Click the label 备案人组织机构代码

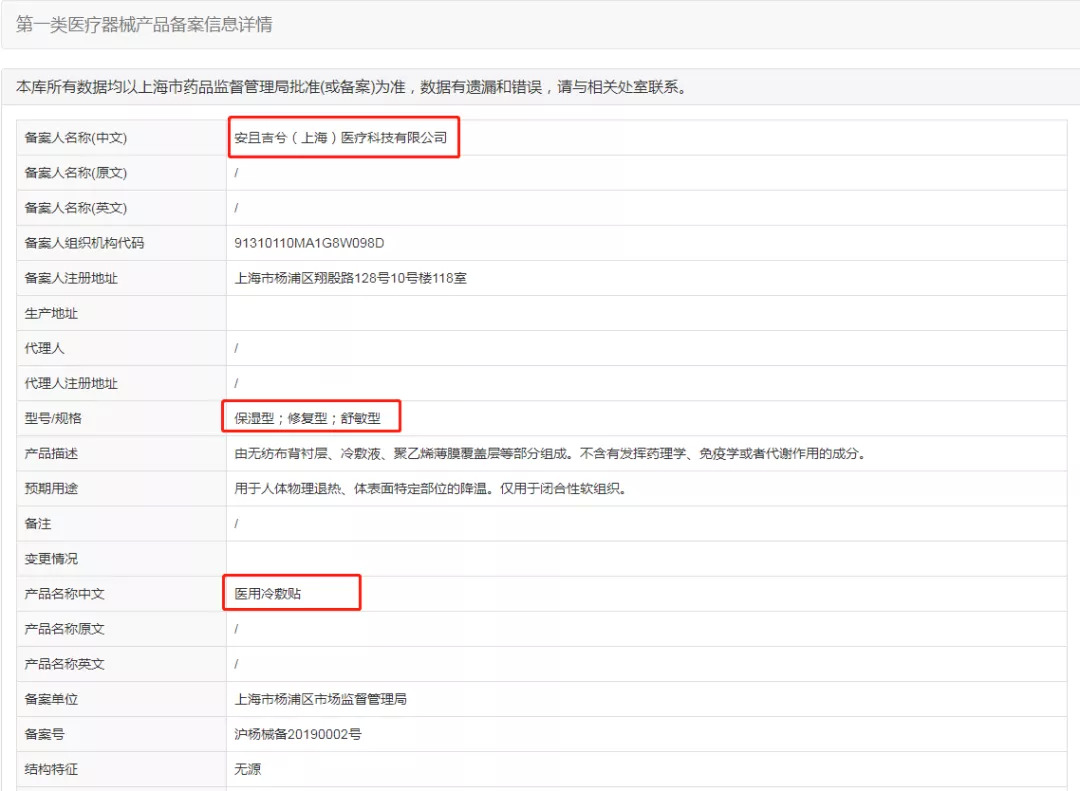click(84, 243)
